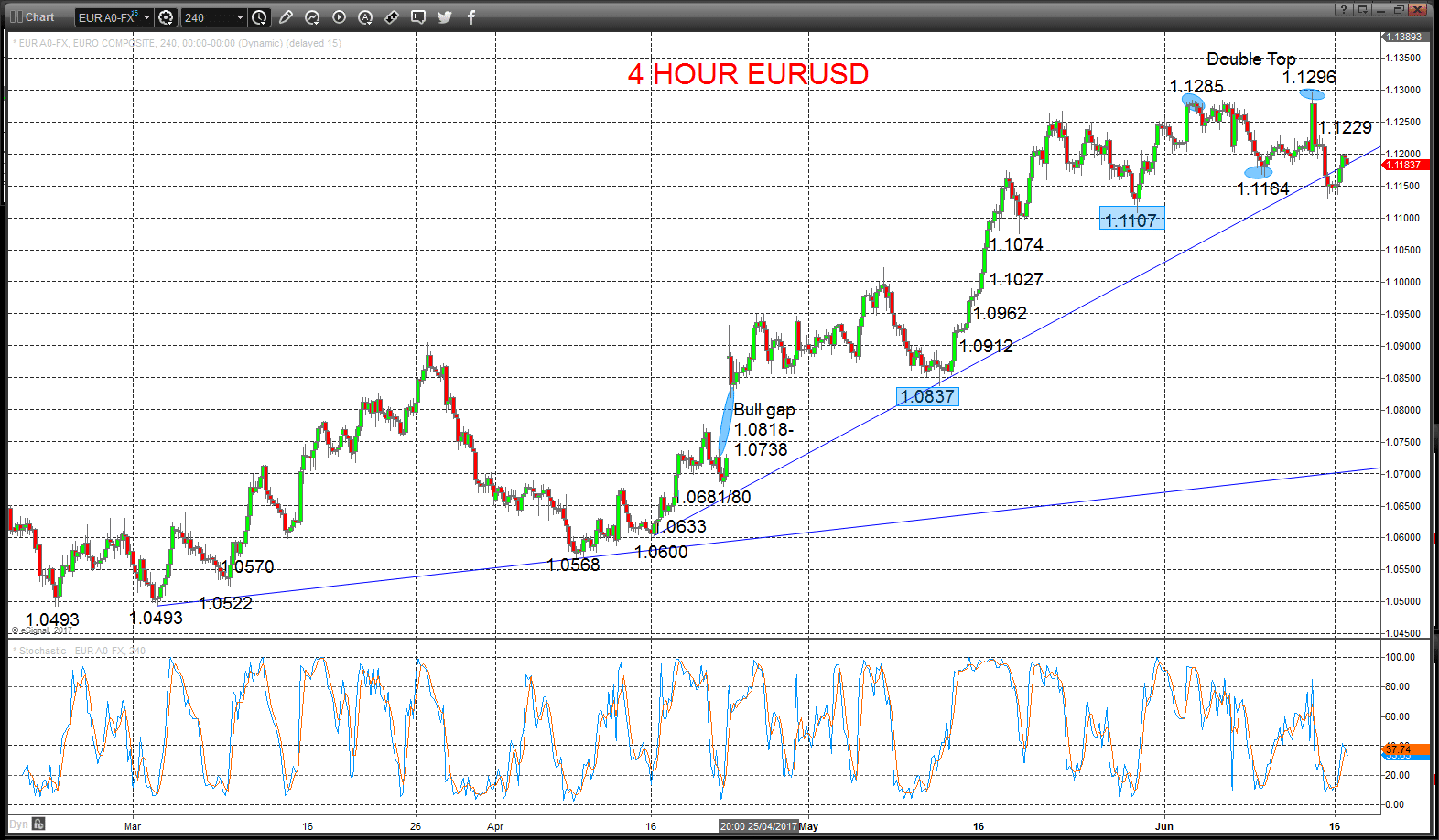Open the symbol settings gear menu
Viewport: 1439px width, 840px height.
[x=166, y=17]
